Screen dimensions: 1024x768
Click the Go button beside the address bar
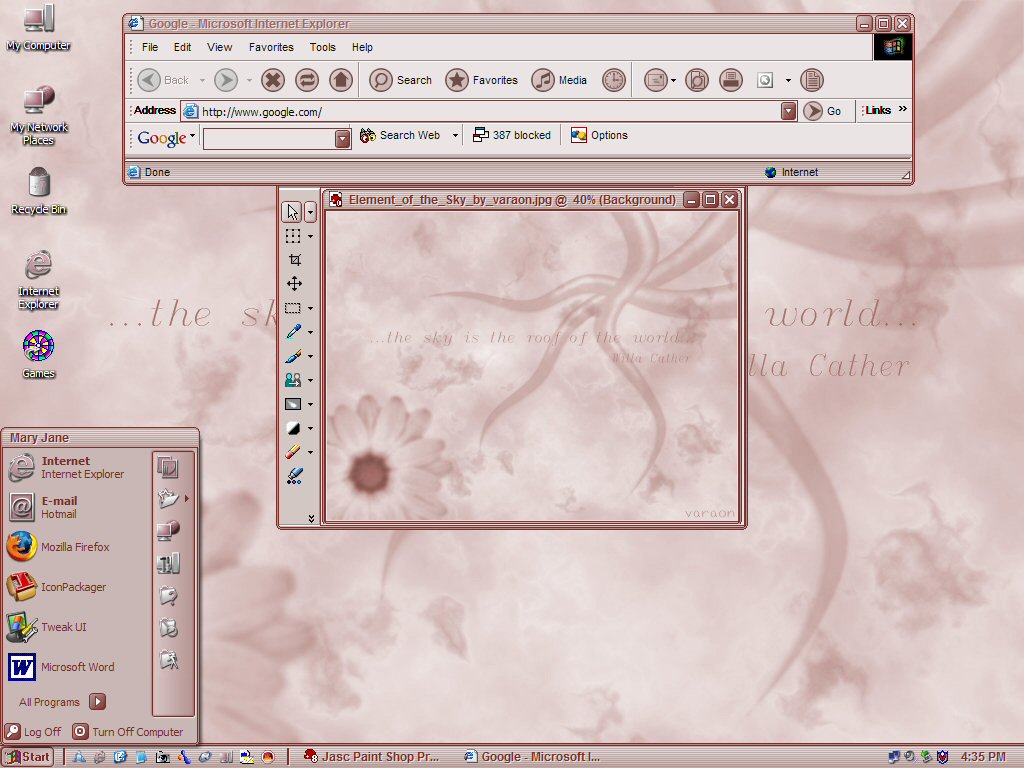822,111
